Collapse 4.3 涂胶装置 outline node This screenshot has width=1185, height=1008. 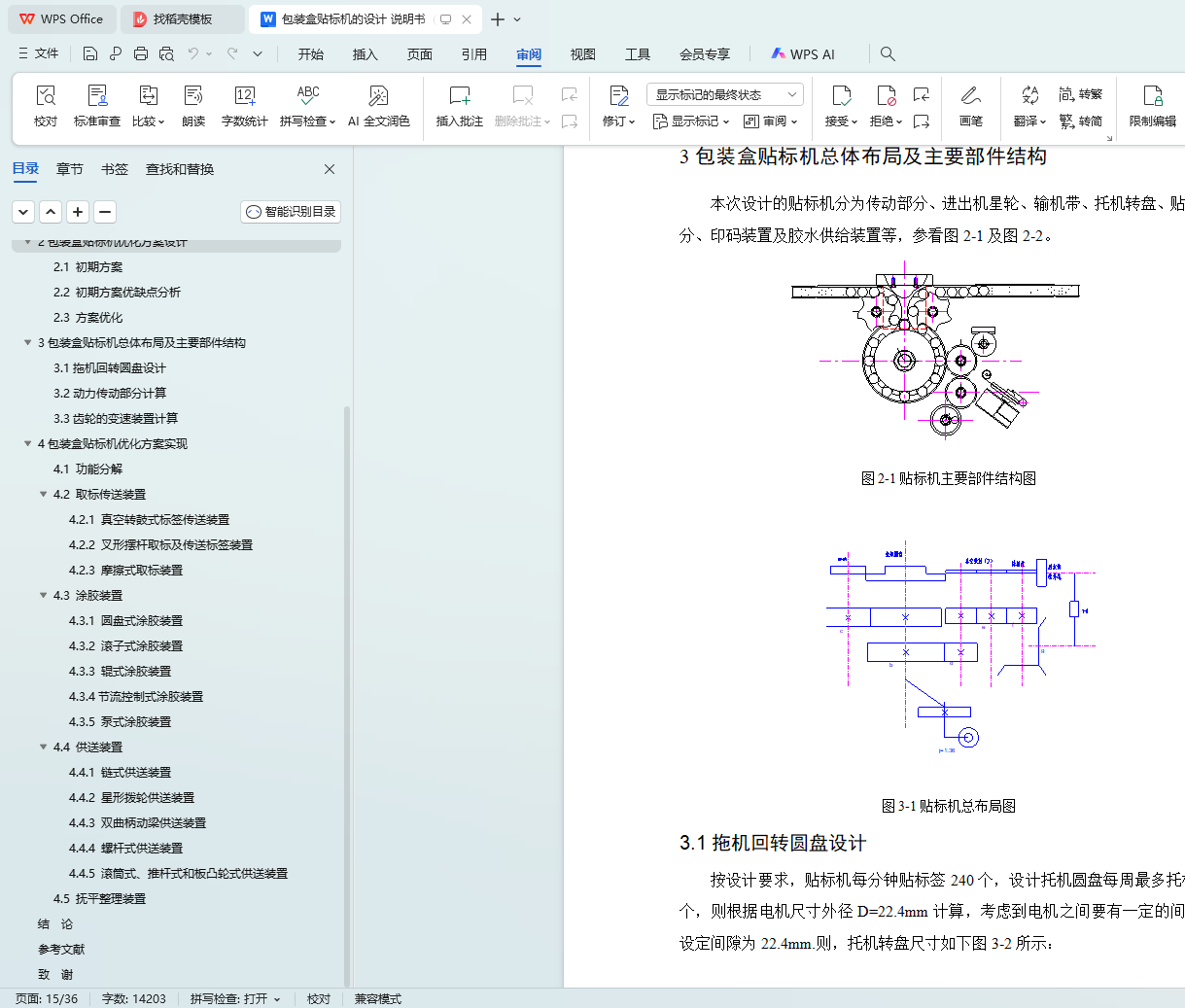(x=44, y=595)
